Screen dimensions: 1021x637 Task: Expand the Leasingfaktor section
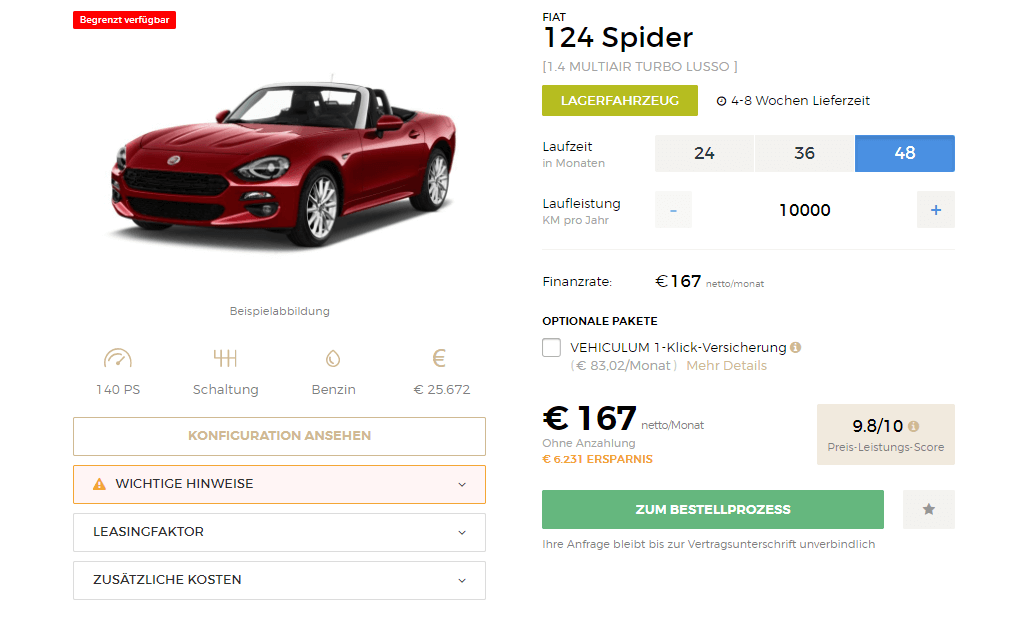(x=279, y=532)
